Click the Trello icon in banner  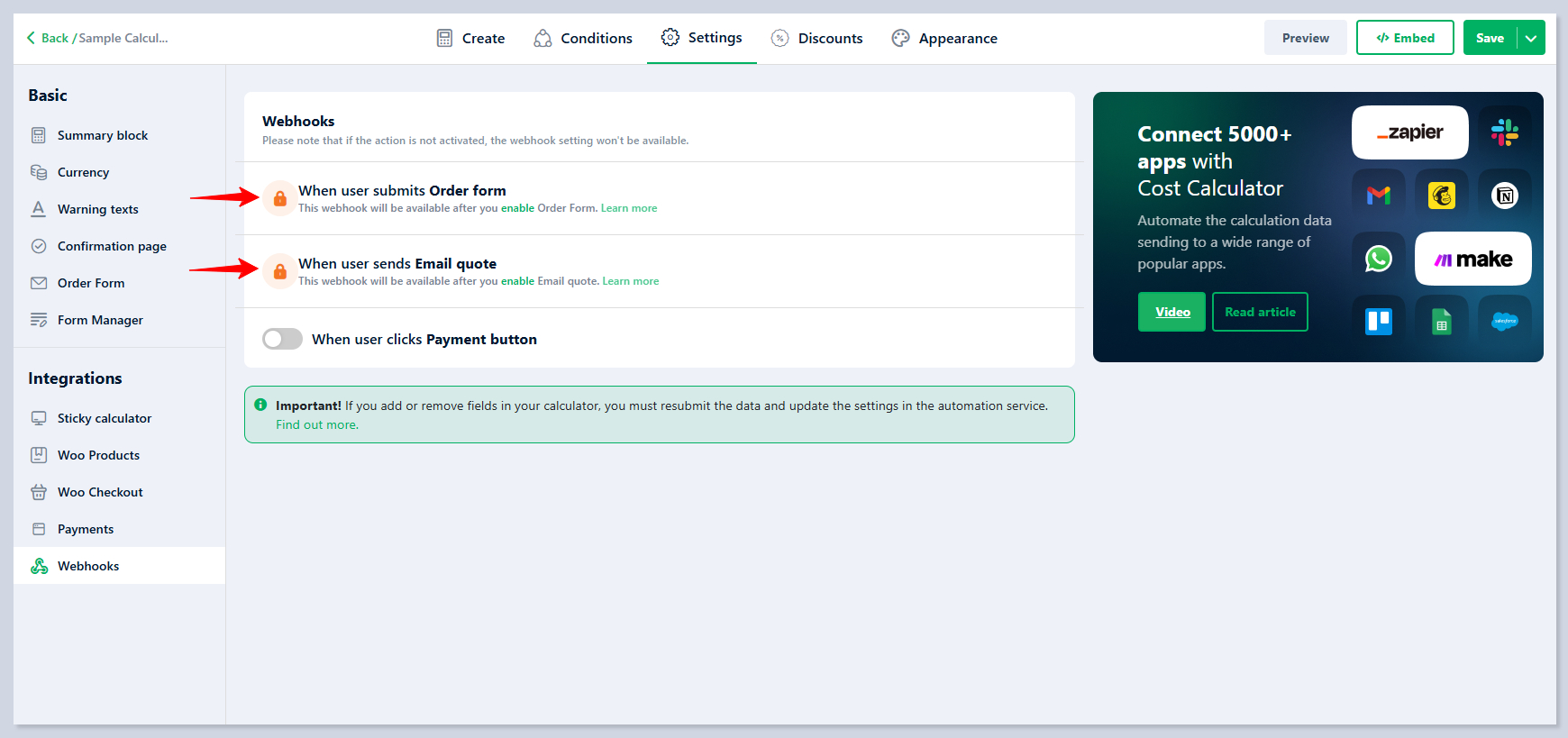point(1378,322)
